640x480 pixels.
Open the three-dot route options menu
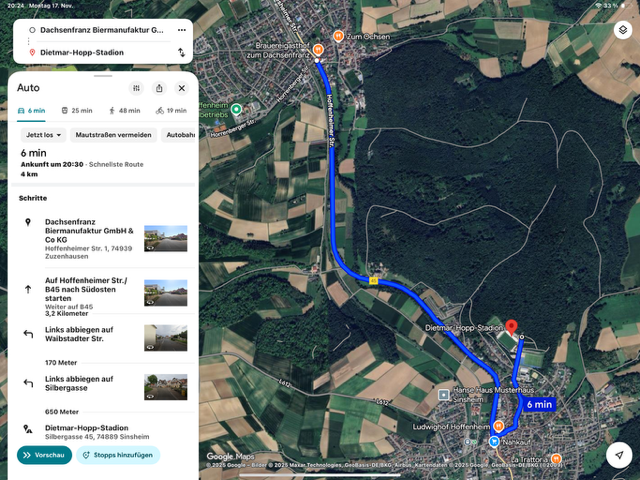click(182, 30)
